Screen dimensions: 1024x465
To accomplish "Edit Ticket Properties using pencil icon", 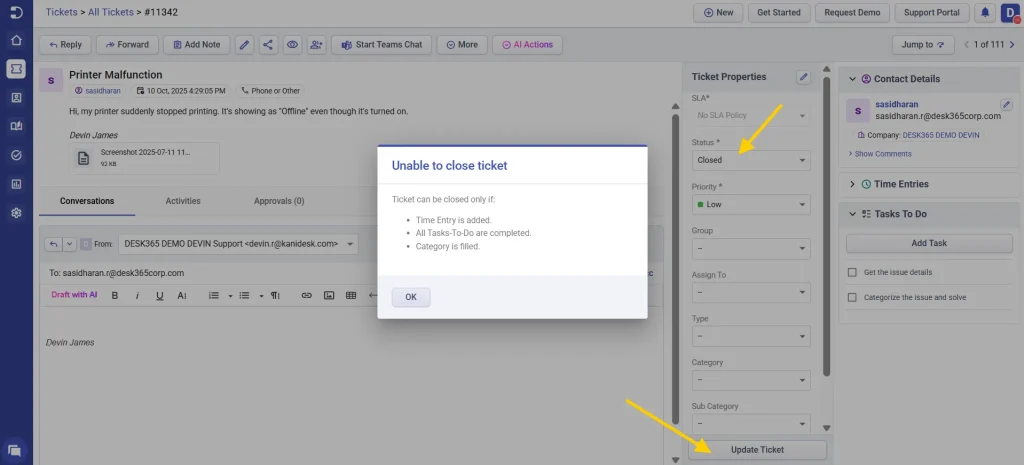I will pos(802,77).
